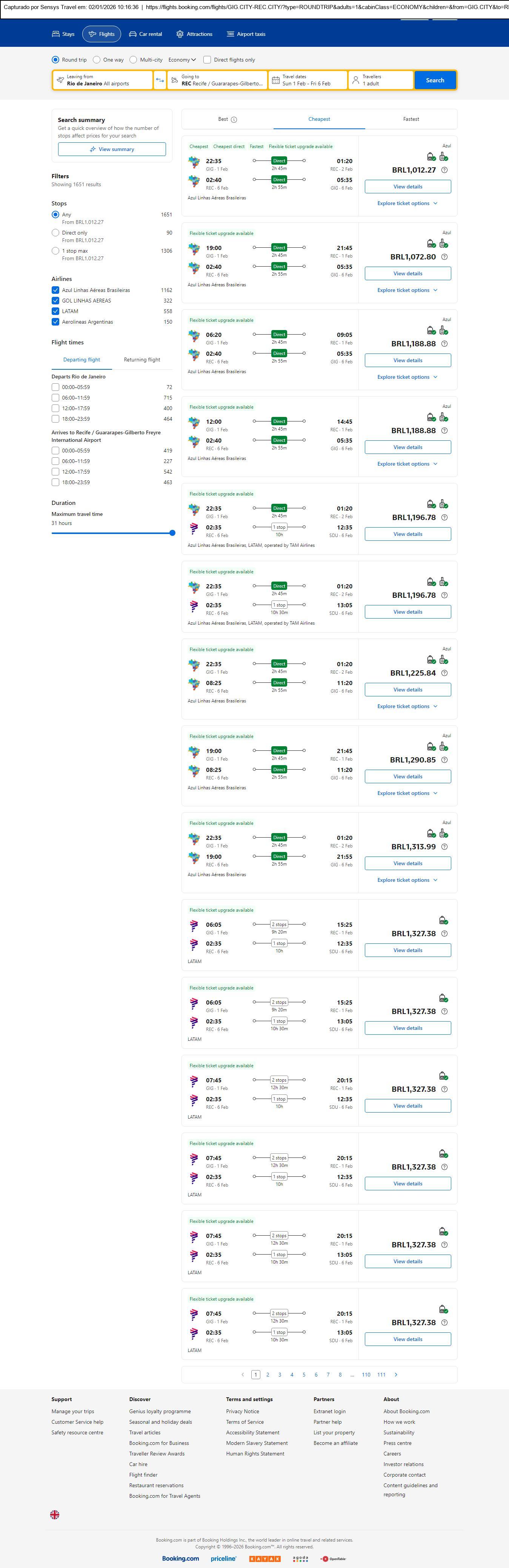This screenshot has height=1568, width=509.
Task: Click price info icon beside BRL1,012.27
Action: 444,170
